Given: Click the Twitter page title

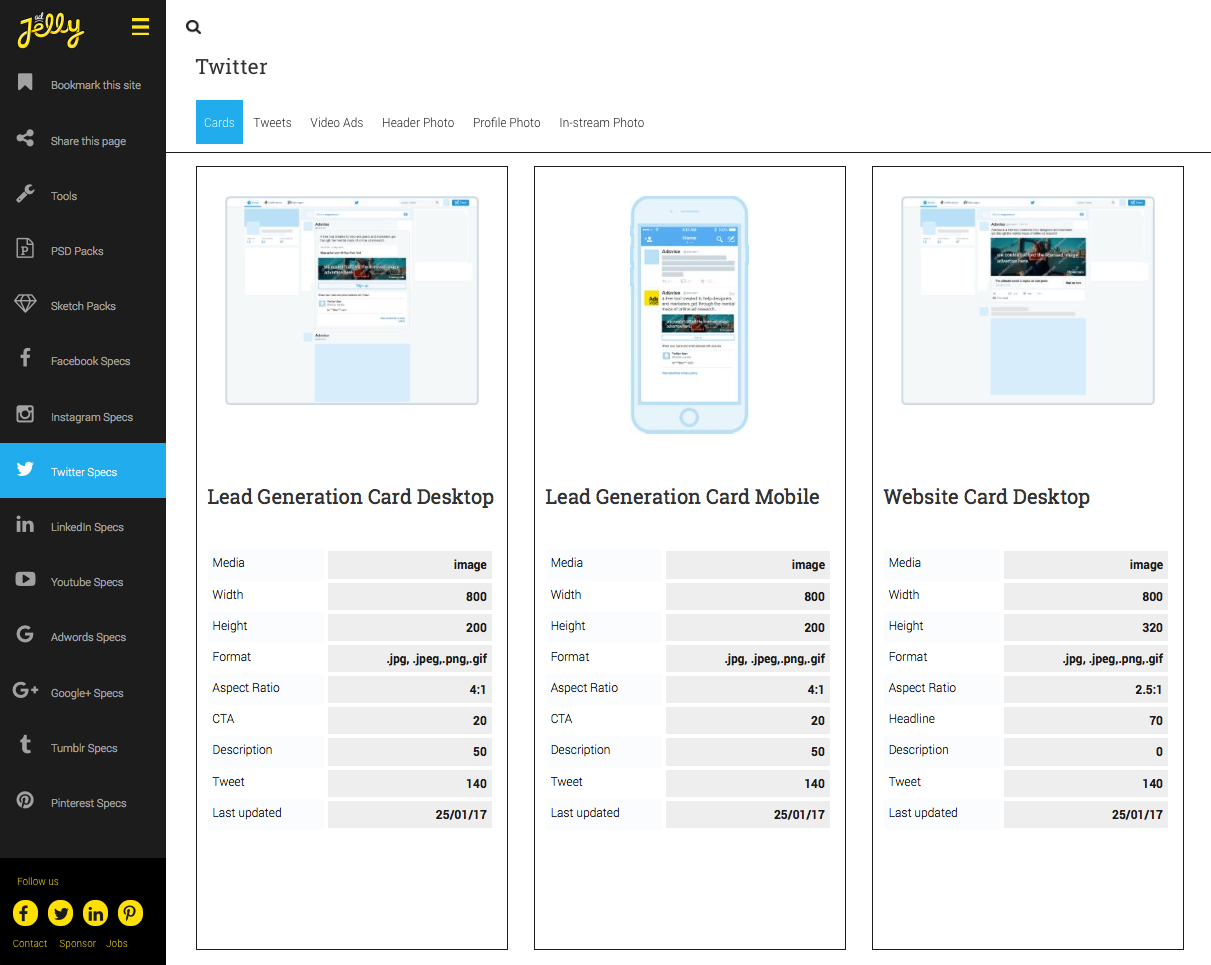Looking at the screenshot, I should pyautogui.click(x=231, y=67).
